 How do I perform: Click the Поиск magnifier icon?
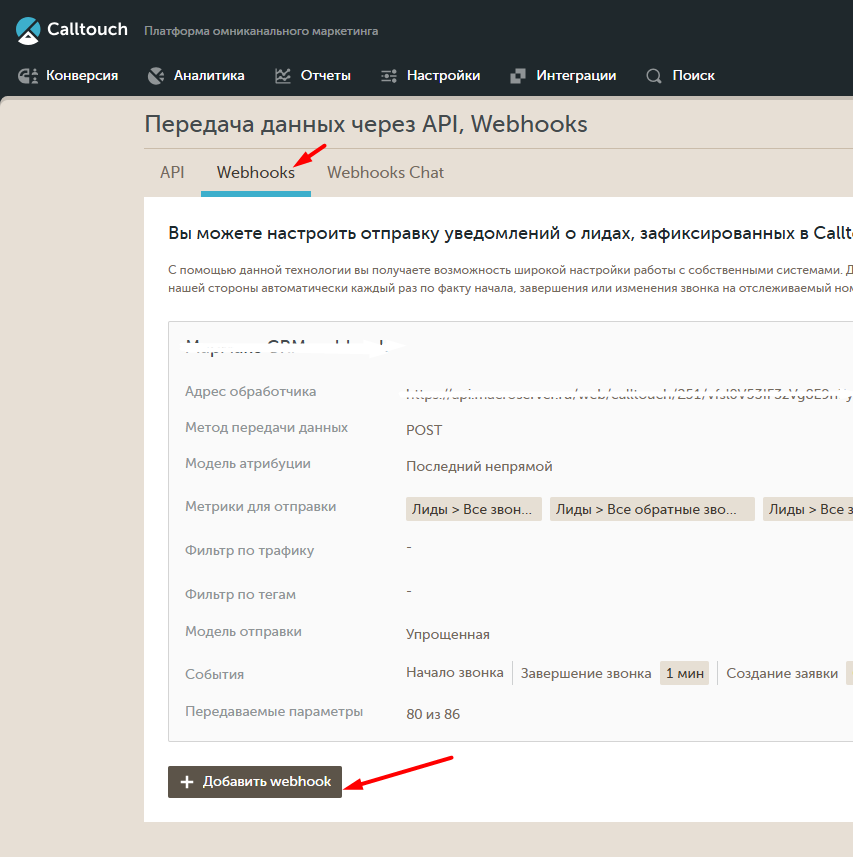[x=654, y=76]
